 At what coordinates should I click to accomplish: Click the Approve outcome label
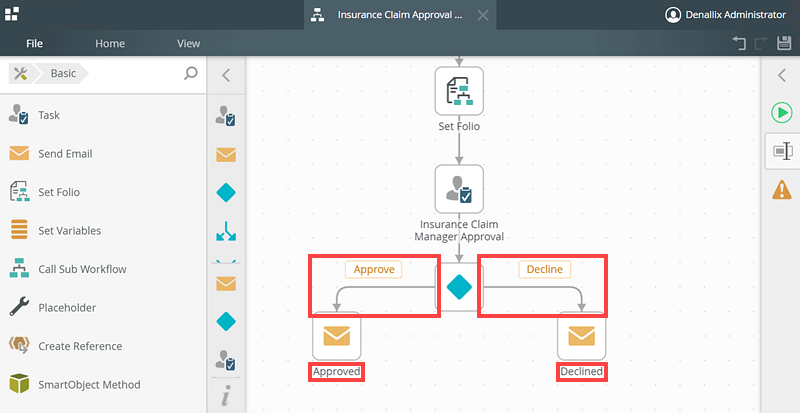pos(374,270)
